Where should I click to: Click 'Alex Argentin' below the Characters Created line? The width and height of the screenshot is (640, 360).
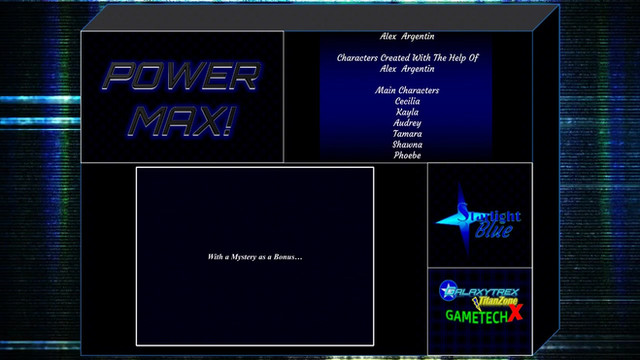tap(407, 69)
